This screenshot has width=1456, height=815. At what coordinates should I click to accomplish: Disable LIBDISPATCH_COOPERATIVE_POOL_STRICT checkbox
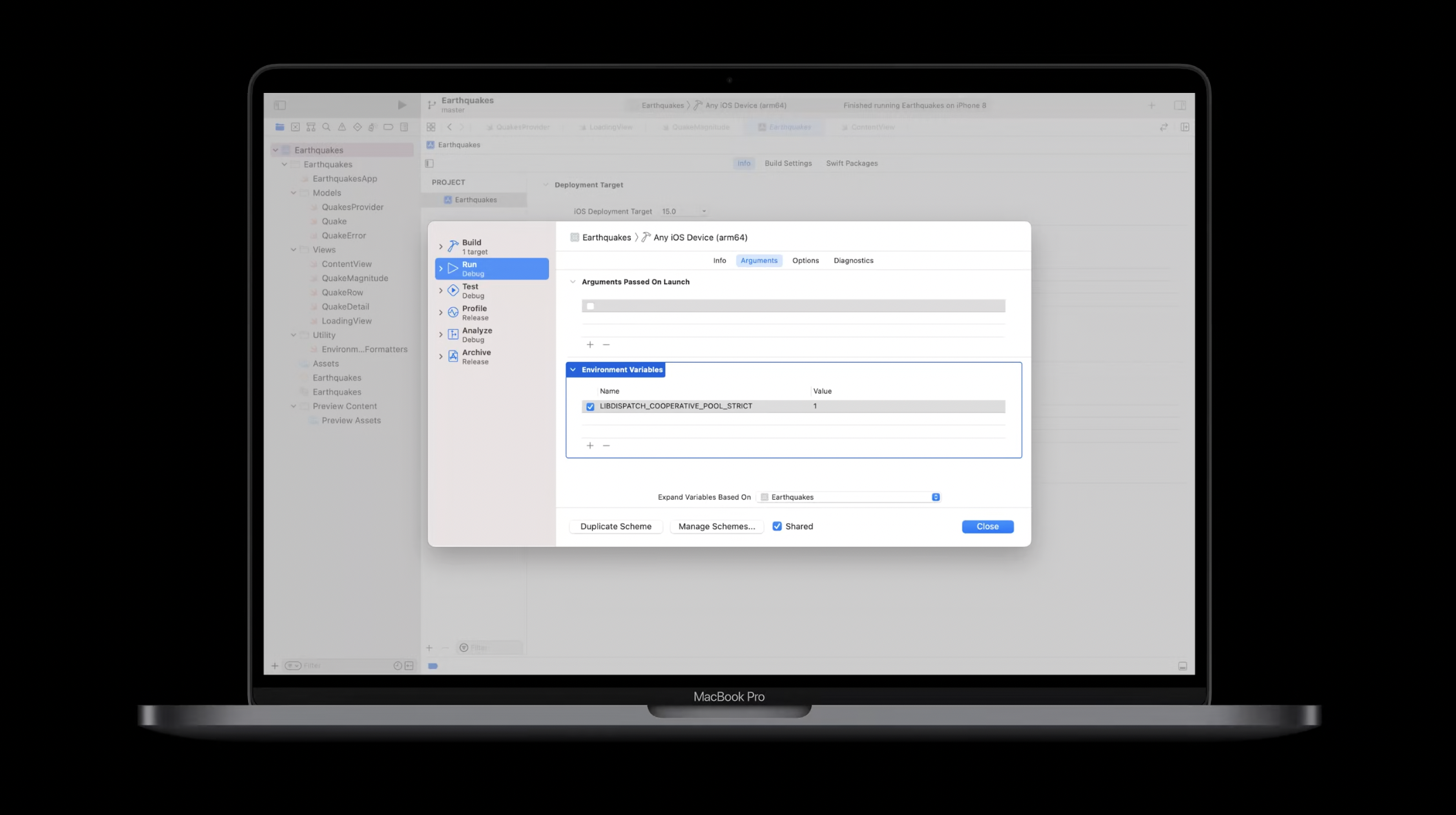[590, 407]
